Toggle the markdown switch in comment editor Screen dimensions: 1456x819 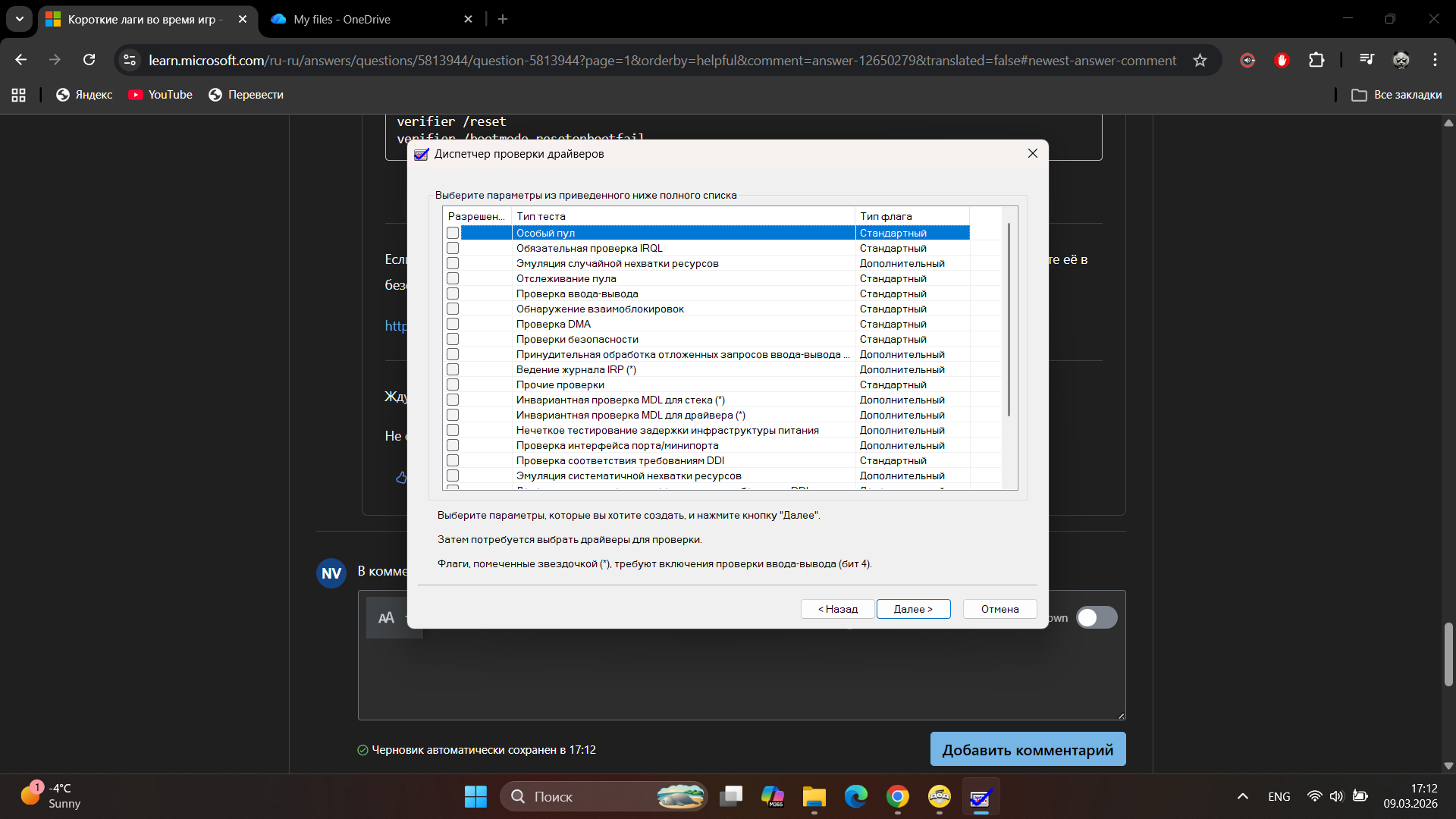coord(1097,617)
